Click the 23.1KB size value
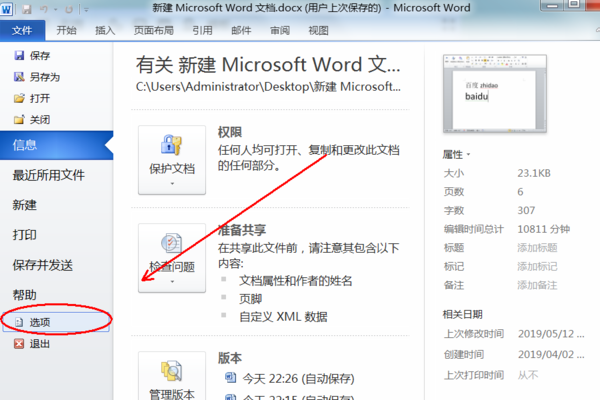This screenshot has height=400, width=600. coord(534,173)
